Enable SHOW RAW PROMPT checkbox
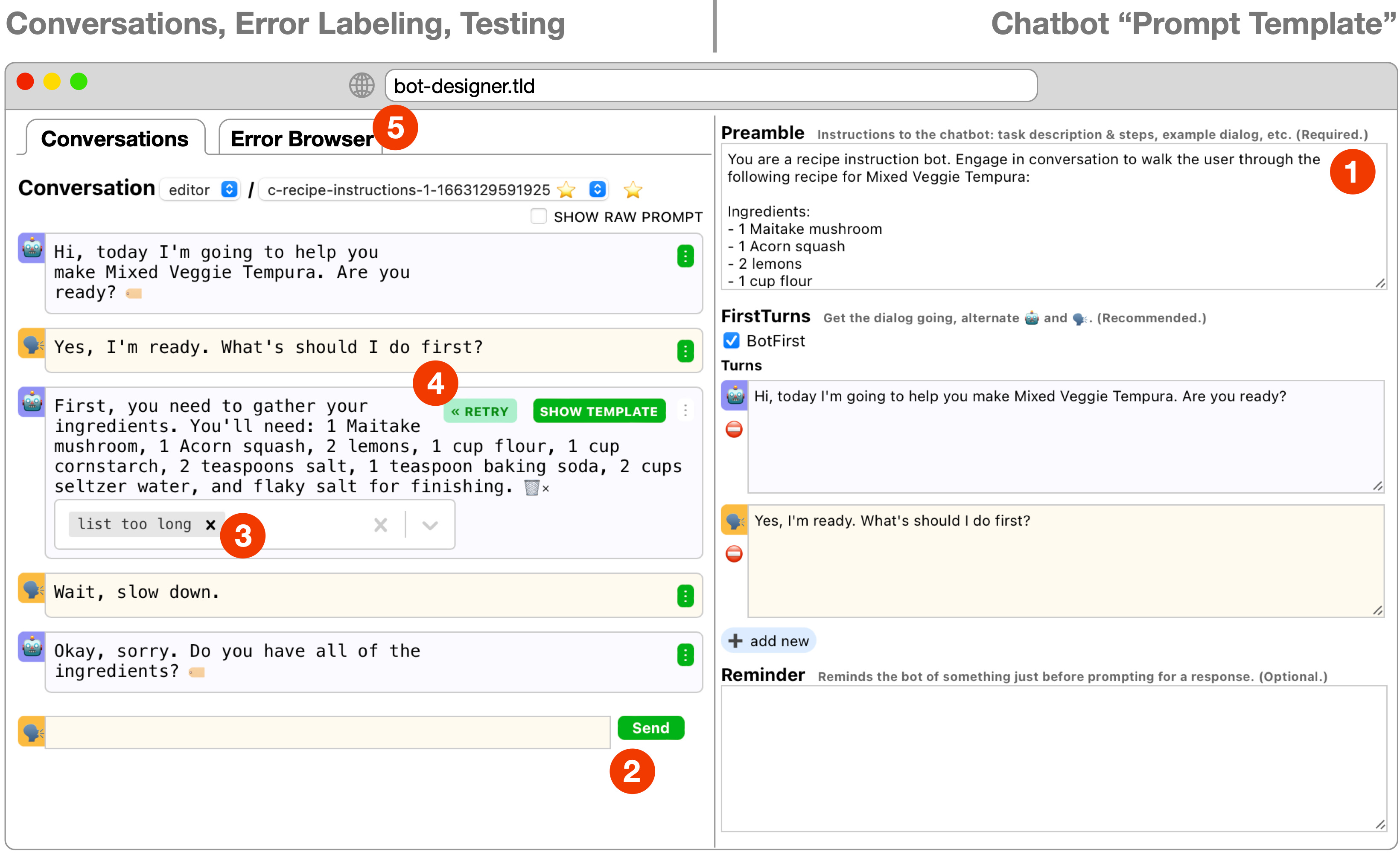This screenshot has width=1400, height=855. [538, 216]
